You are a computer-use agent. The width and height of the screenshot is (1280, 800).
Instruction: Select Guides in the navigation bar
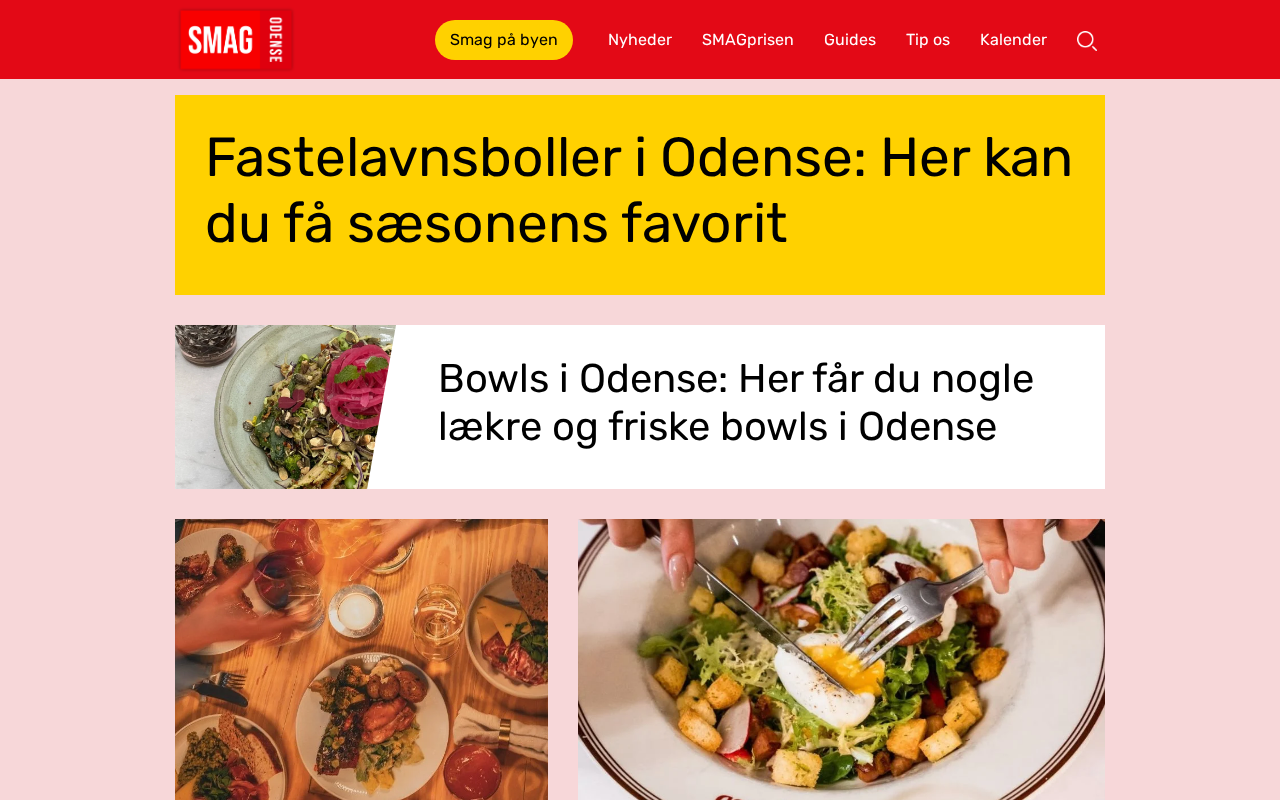click(850, 40)
